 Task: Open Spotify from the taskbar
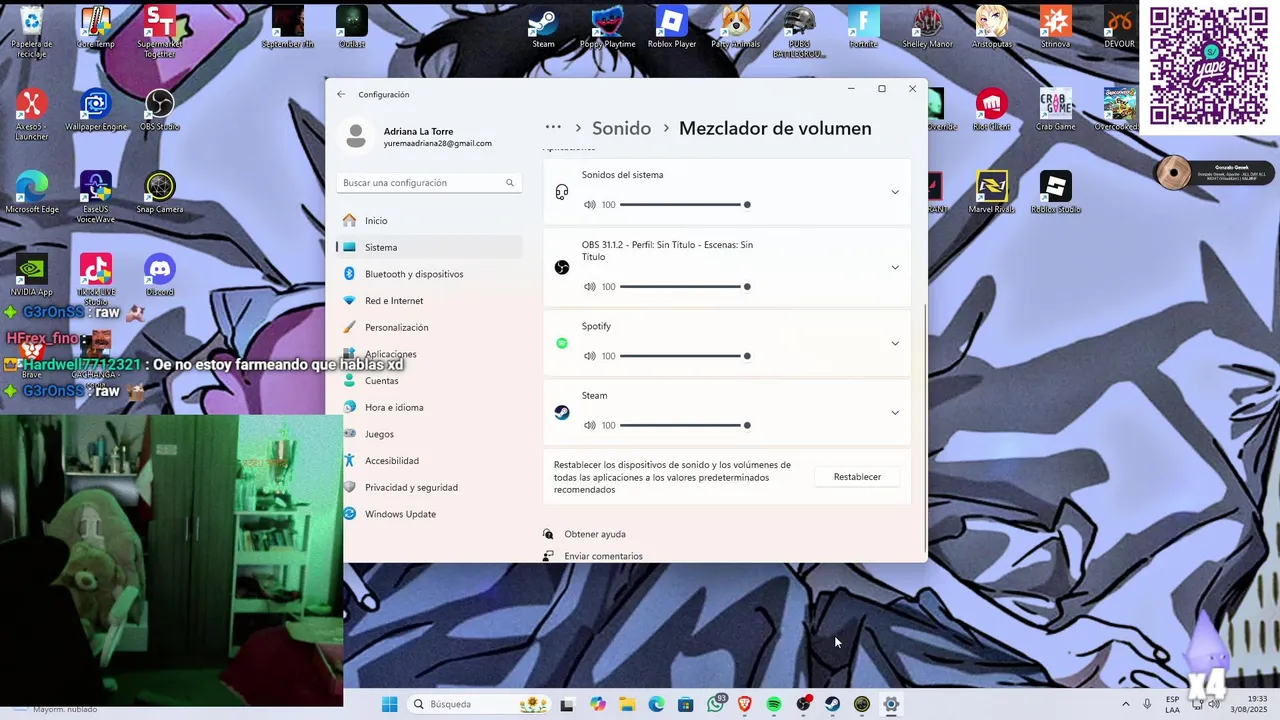pos(774,704)
